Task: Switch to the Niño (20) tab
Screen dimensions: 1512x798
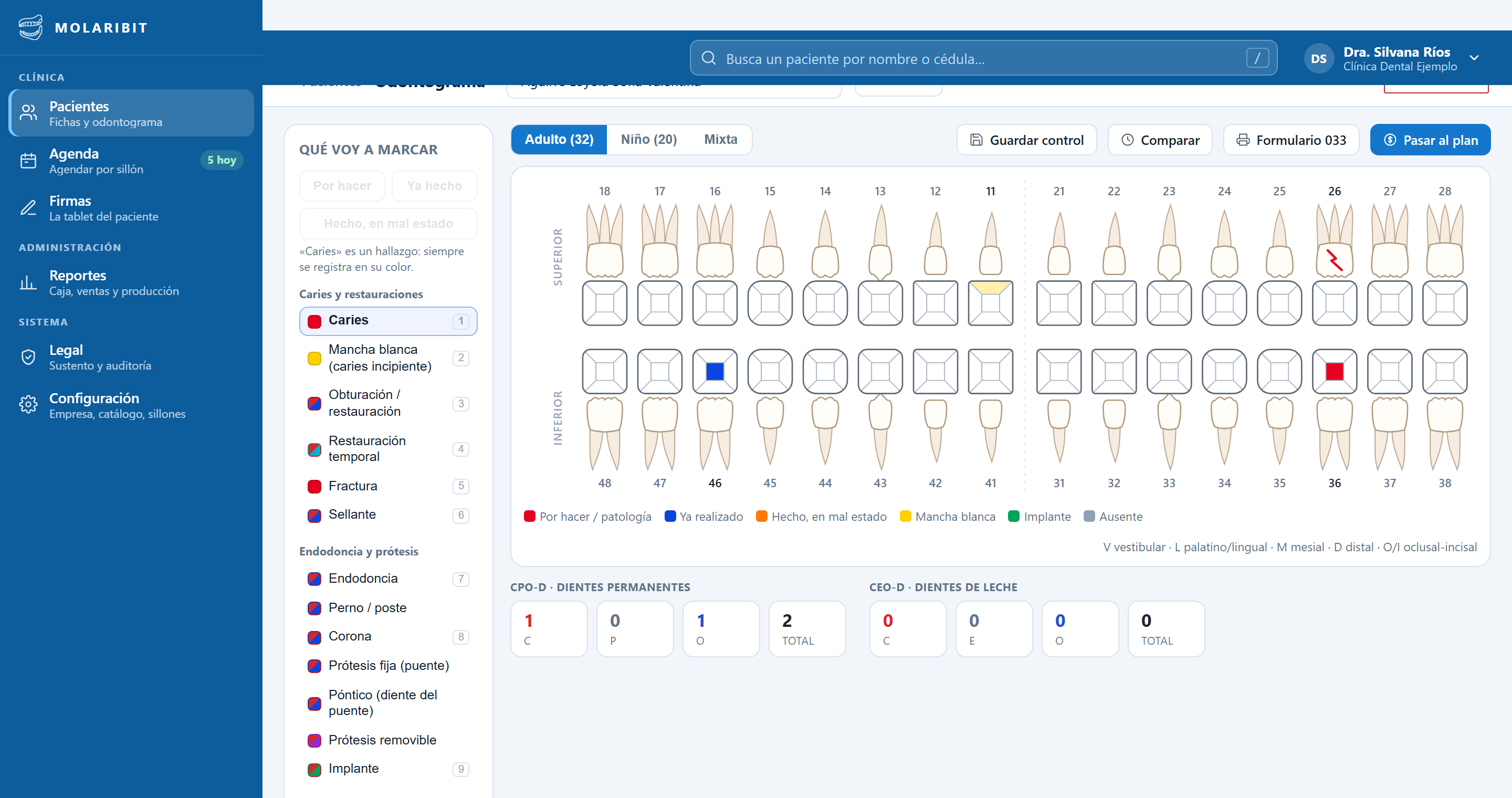Action: coord(648,140)
